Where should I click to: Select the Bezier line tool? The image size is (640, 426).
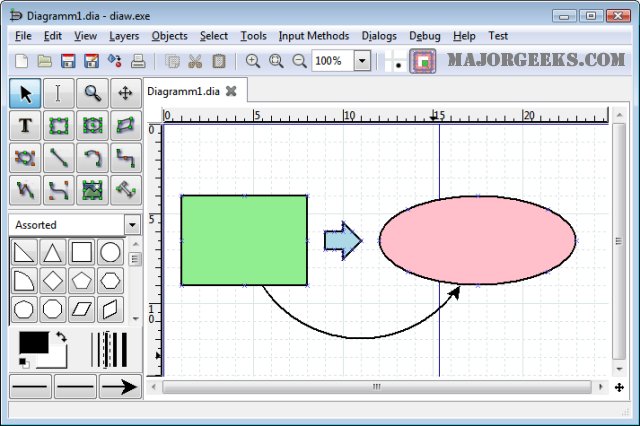click(58, 190)
